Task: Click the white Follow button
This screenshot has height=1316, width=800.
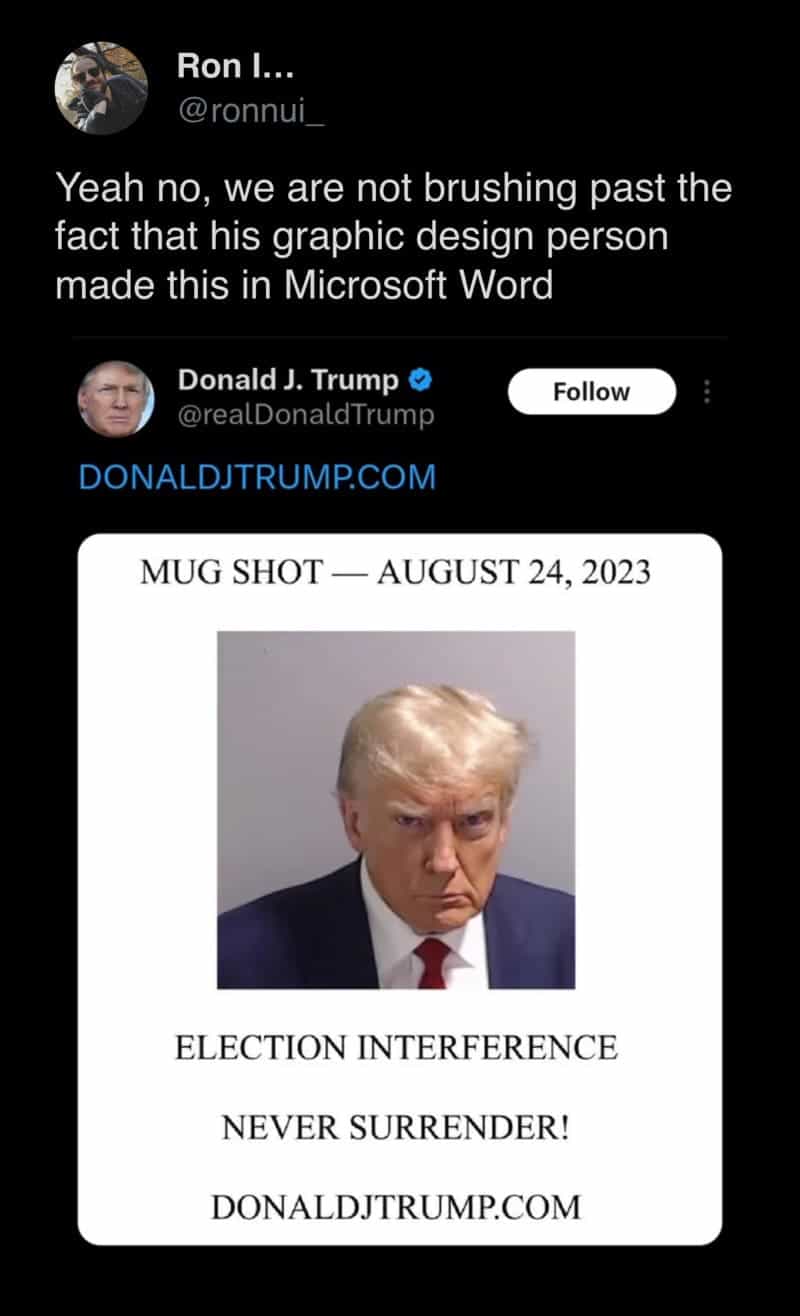Action: pyautogui.click(x=592, y=391)
